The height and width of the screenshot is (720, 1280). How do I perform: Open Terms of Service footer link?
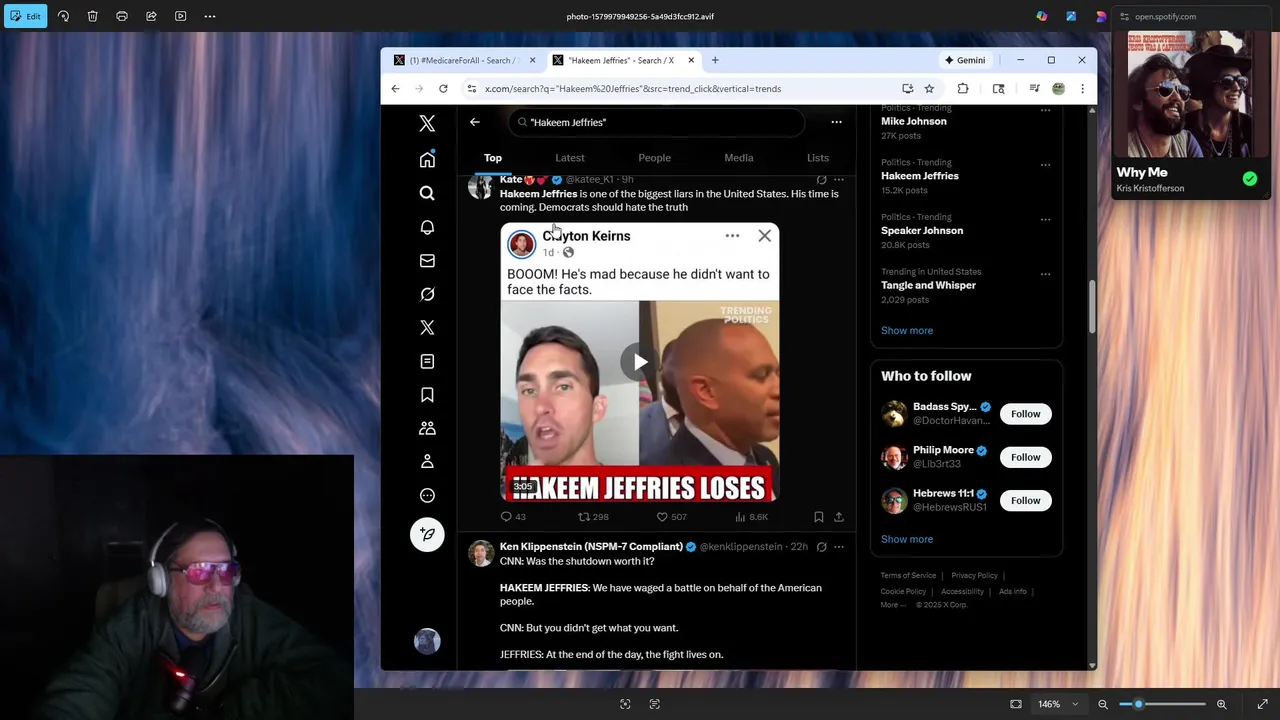(x=908, y=576)
